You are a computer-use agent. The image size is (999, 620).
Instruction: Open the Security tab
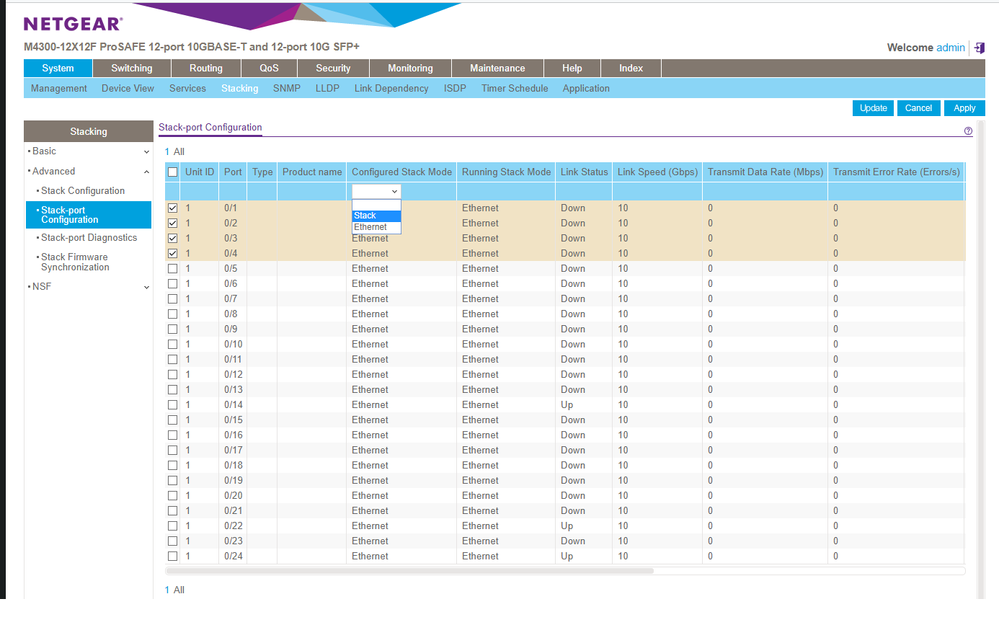[x=333, y=68]
